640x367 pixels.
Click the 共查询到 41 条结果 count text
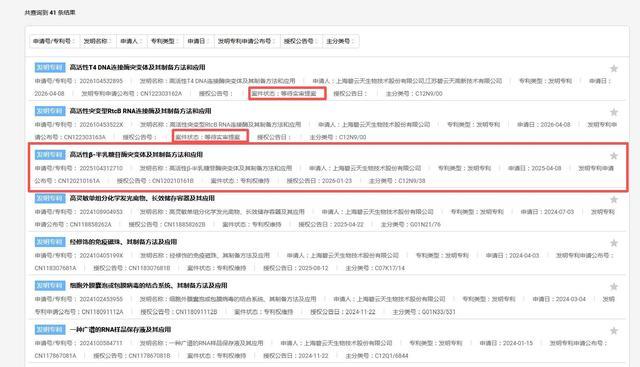click(x=50, y=13)
